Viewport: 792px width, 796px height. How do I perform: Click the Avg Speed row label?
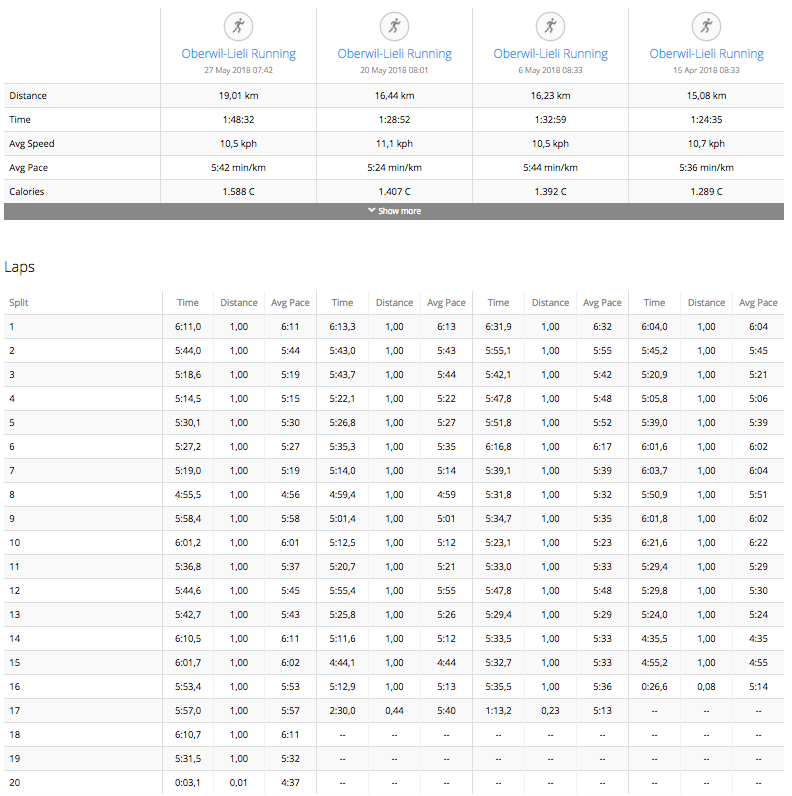point(31,144)
